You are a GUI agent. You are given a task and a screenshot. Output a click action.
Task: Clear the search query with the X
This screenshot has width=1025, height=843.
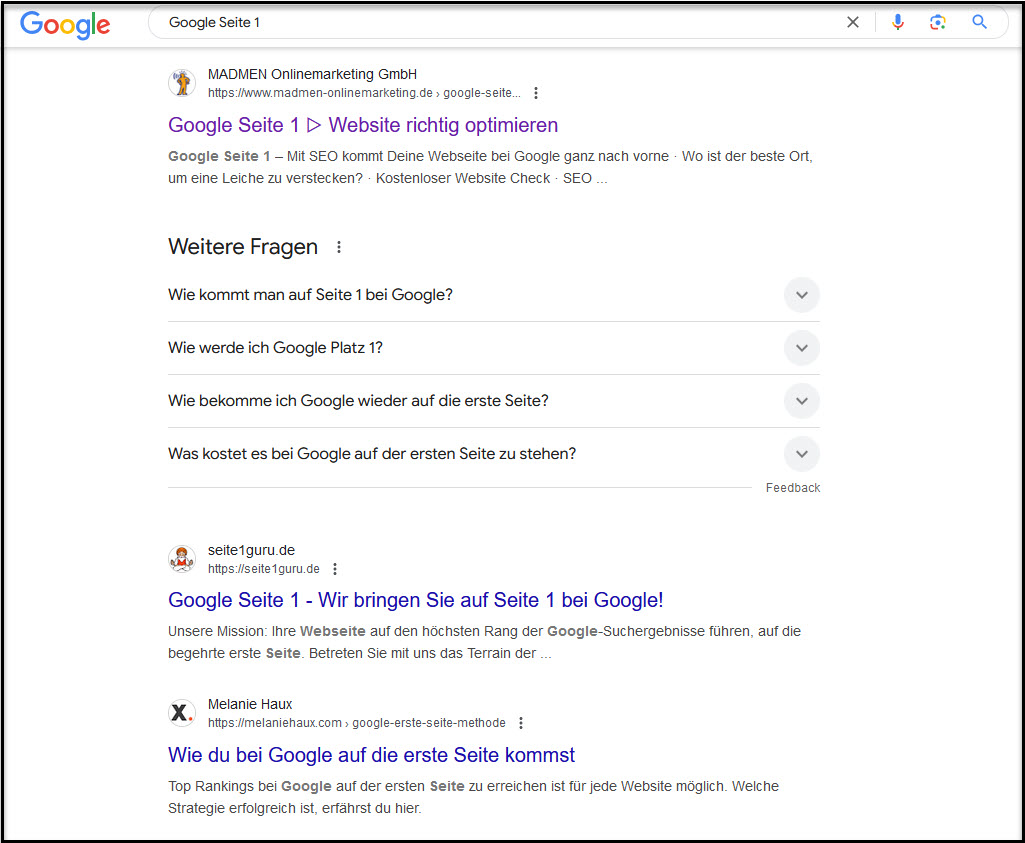coord(852,22)
